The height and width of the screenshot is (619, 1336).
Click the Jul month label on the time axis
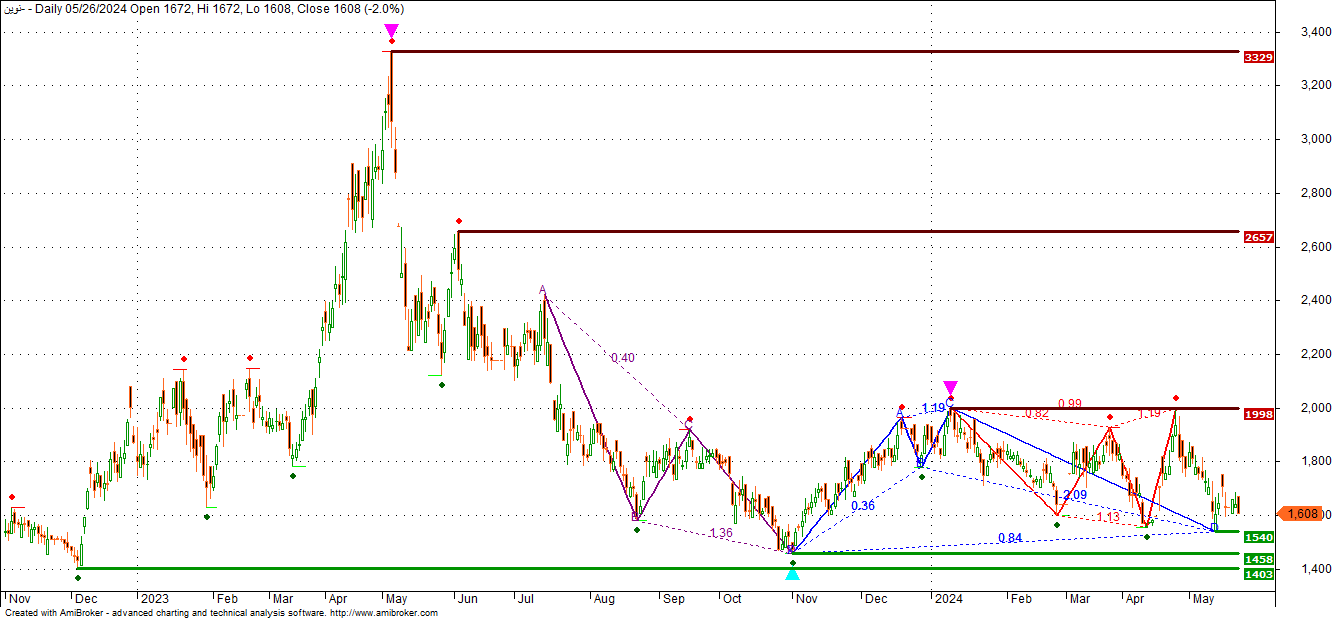pyautogui.click(x=526, y=598)
